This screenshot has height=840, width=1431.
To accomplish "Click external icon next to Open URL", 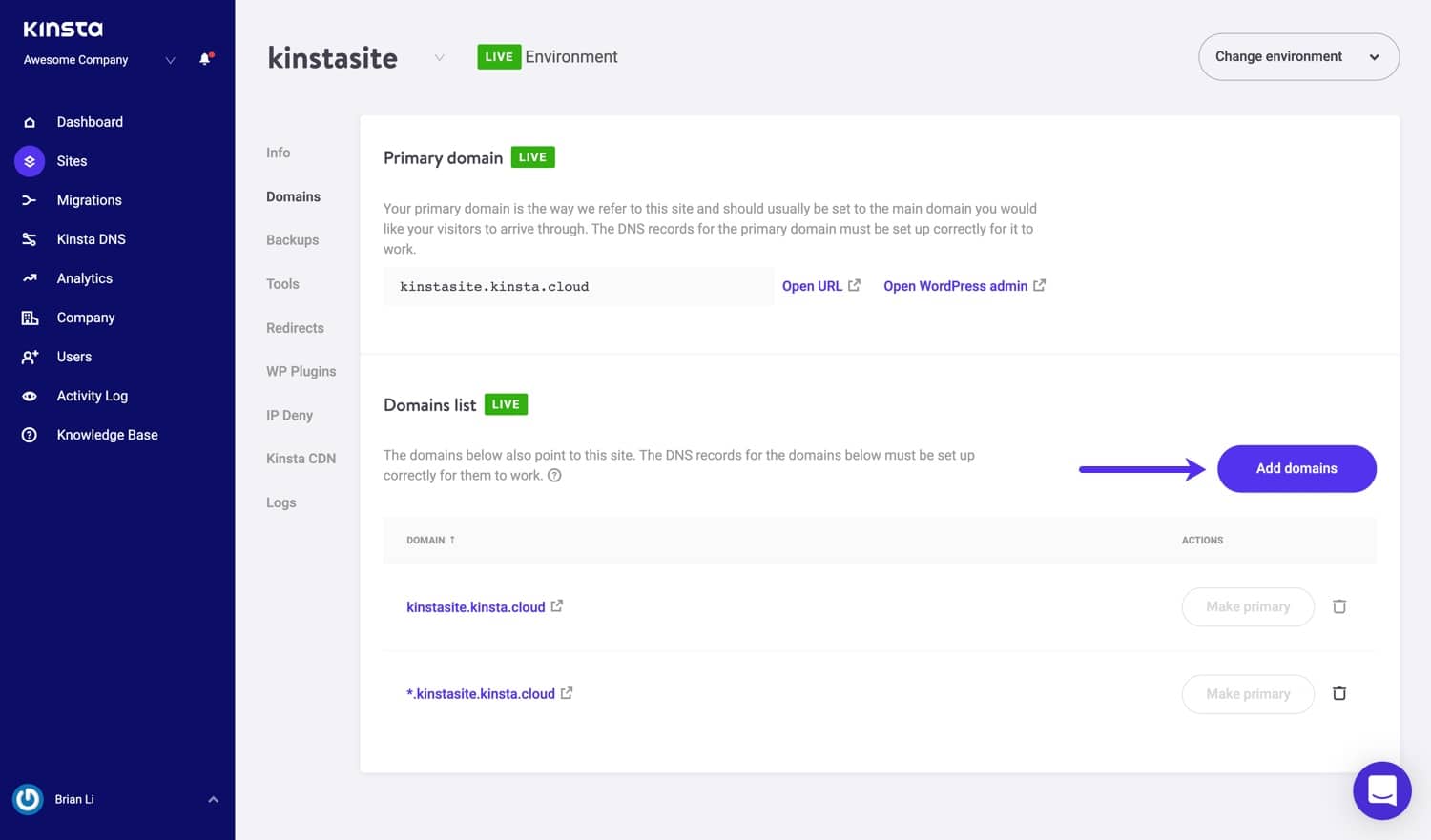I will click(x=854, y=285).
